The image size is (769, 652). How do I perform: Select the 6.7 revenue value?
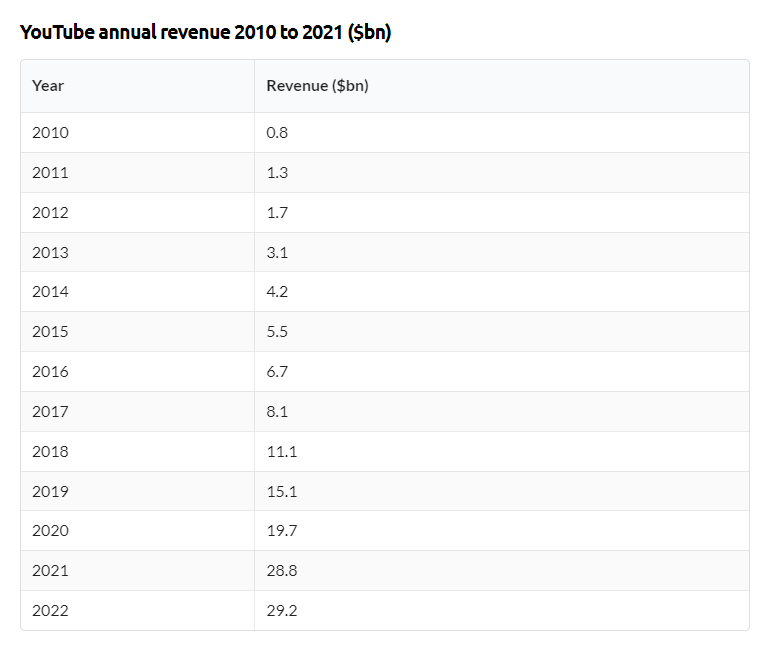pyautogui.click(x=277, y=371)
